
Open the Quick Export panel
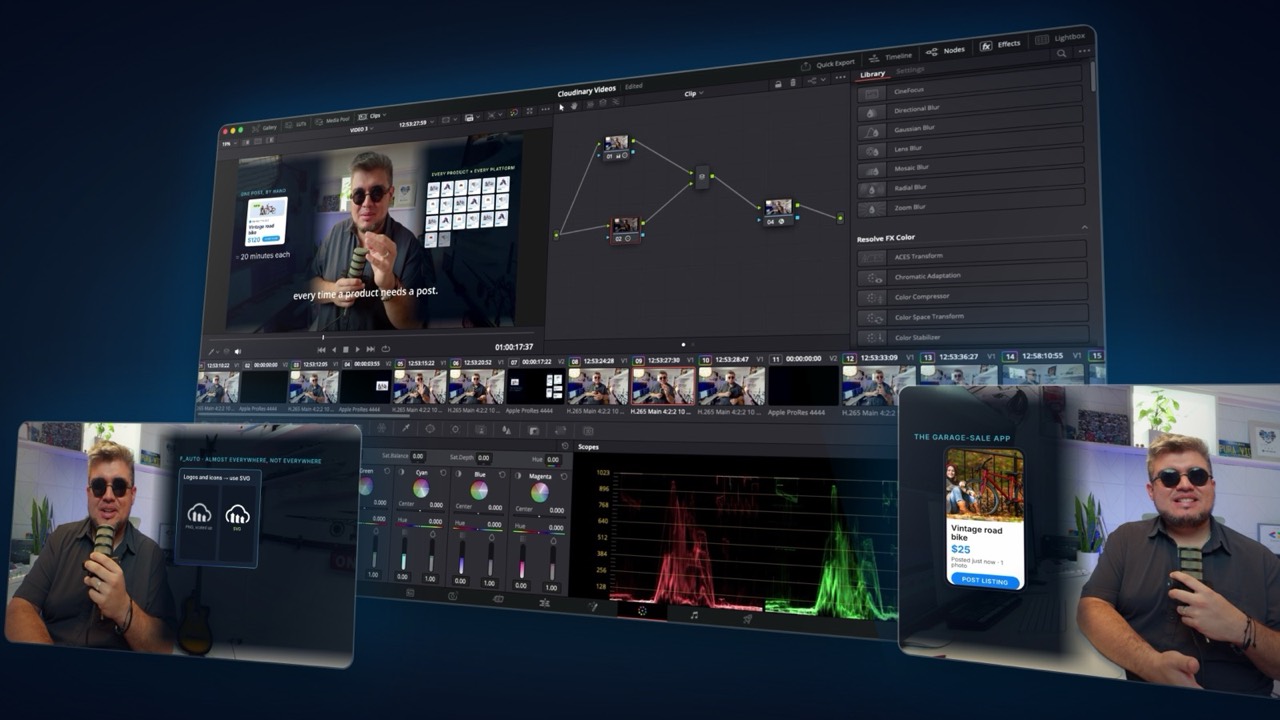(x=827, y=62)
